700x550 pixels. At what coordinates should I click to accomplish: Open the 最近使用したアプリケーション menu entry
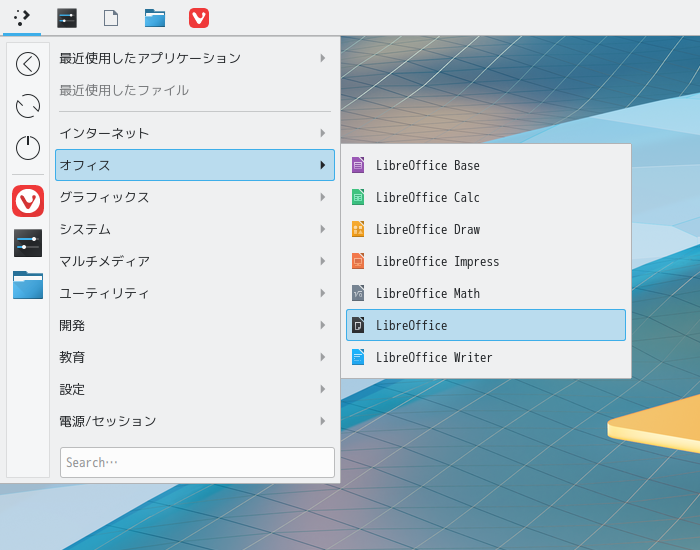click(x=195, y=58)
